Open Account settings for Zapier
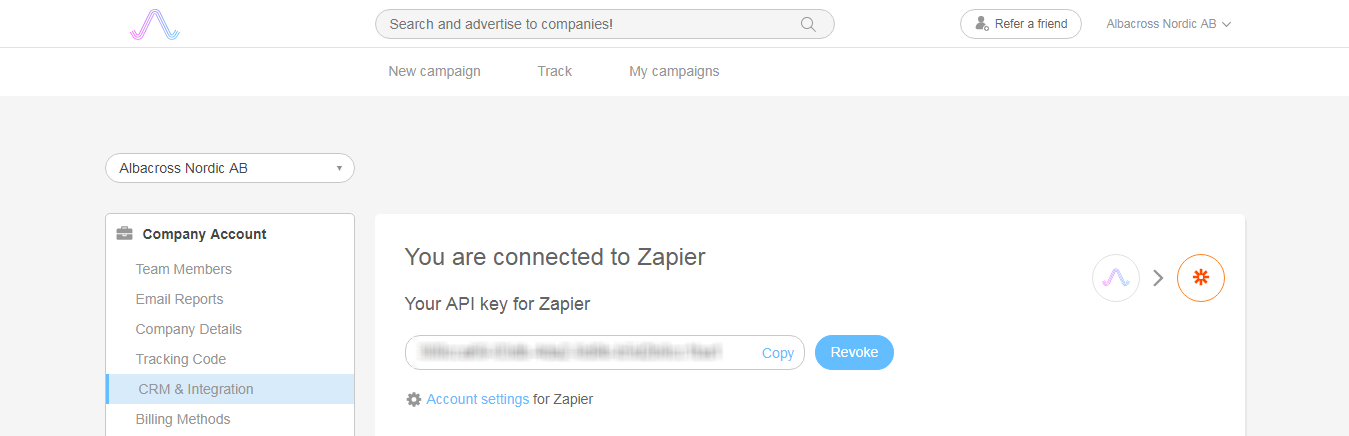Viewport: 1349px width, 436px height. [x=477, y=399]
